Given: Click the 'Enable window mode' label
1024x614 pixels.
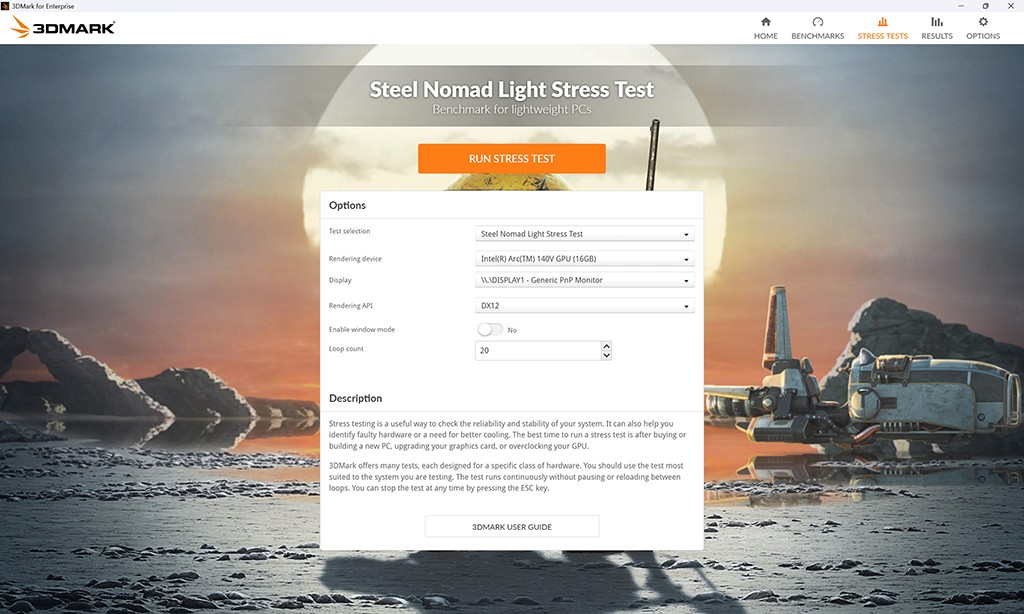Looking at the screenshot, I should 362,329.
